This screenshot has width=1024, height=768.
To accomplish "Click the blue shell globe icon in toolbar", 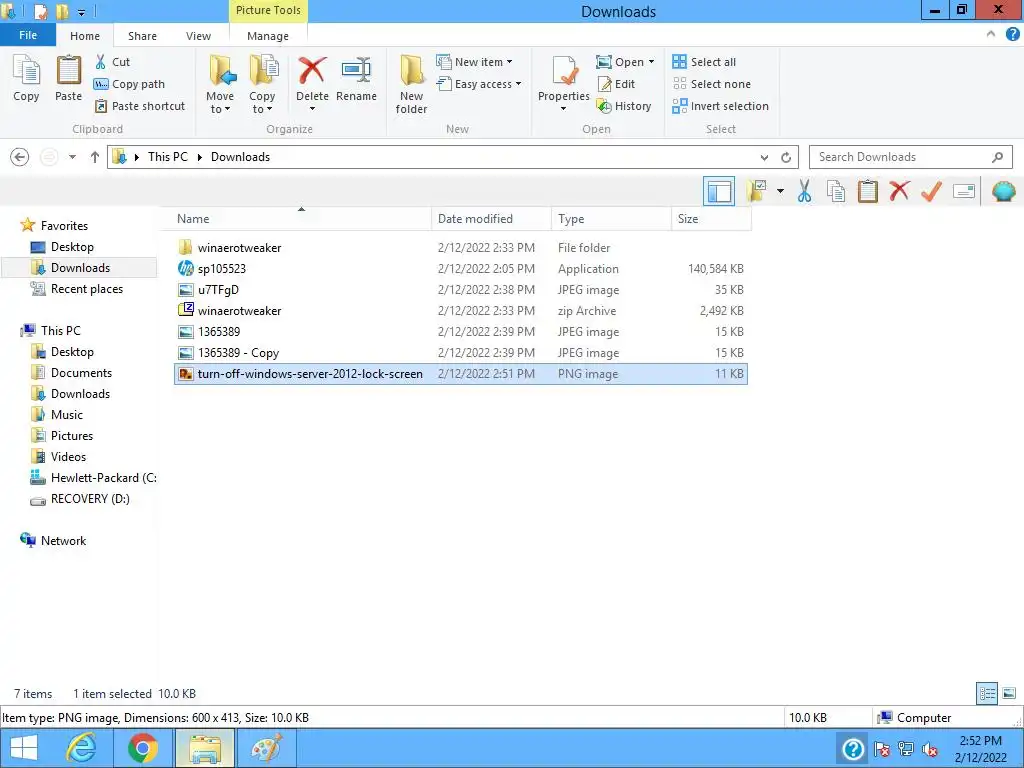I will click(1003, 191).
